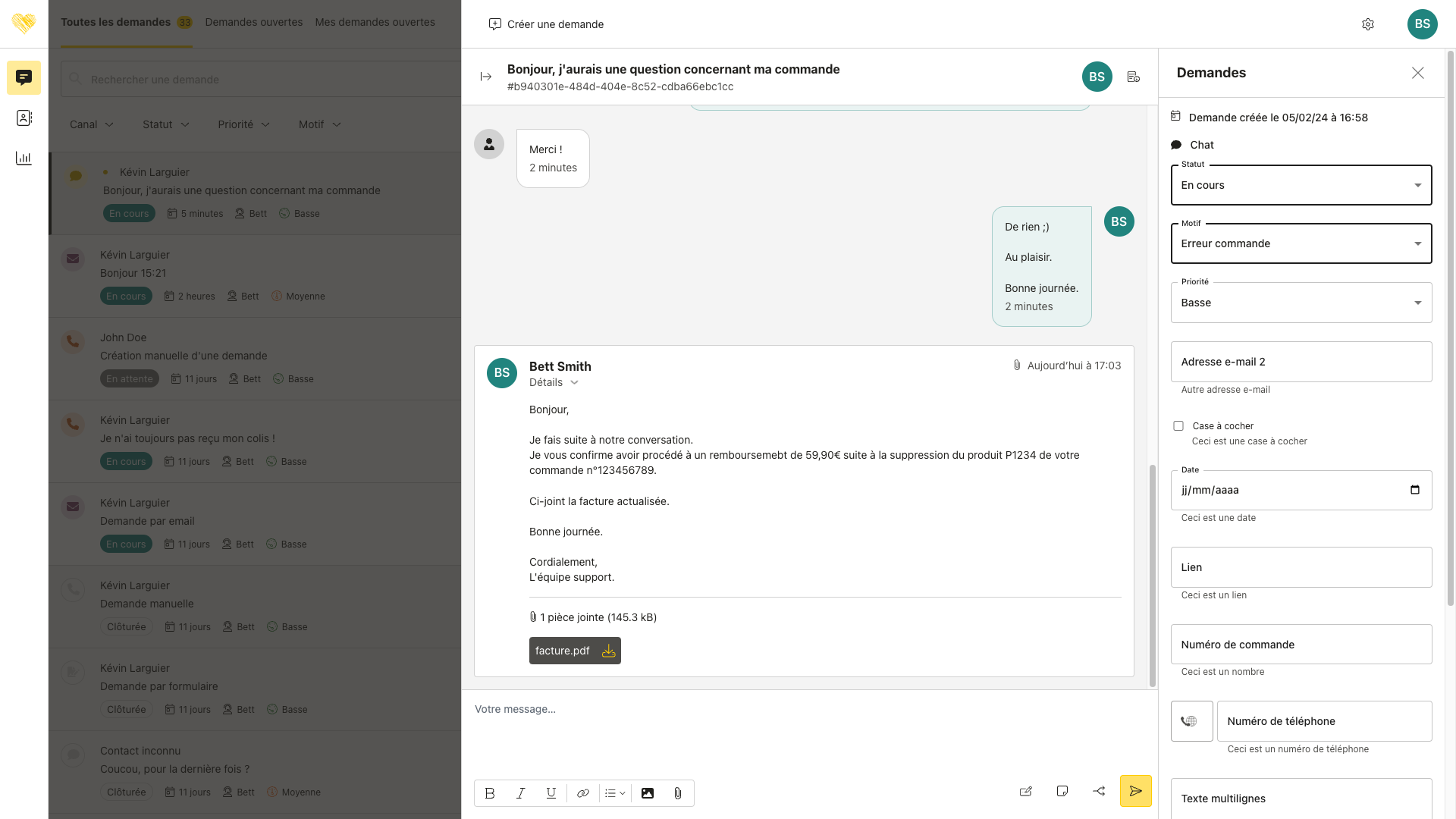Toggle bold formatting in message editor

(x=490, y=793)
